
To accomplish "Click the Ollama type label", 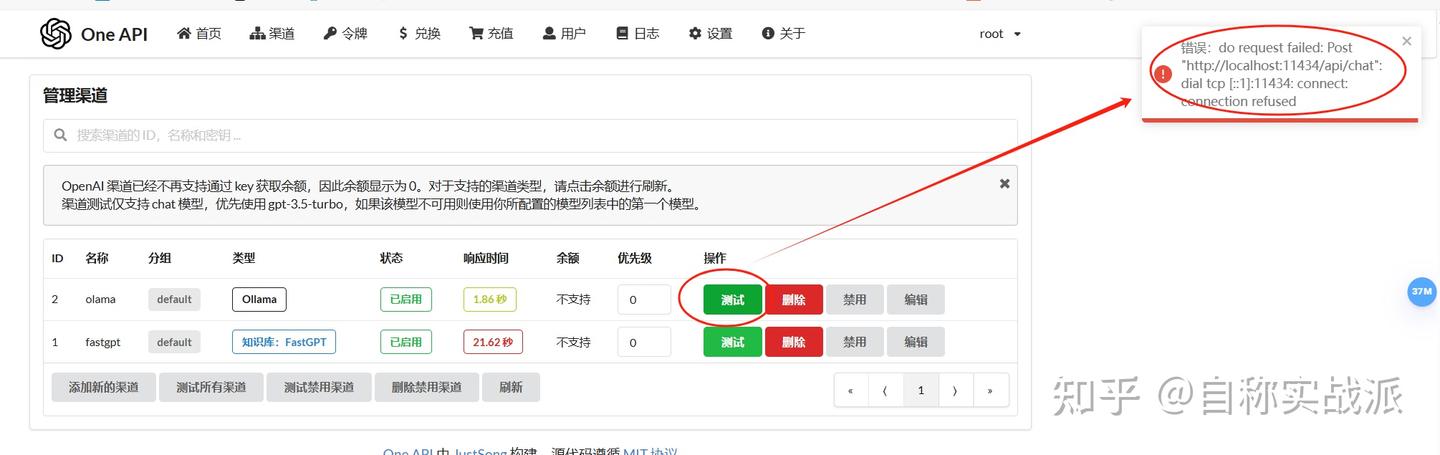I will [x=259, y=299].
